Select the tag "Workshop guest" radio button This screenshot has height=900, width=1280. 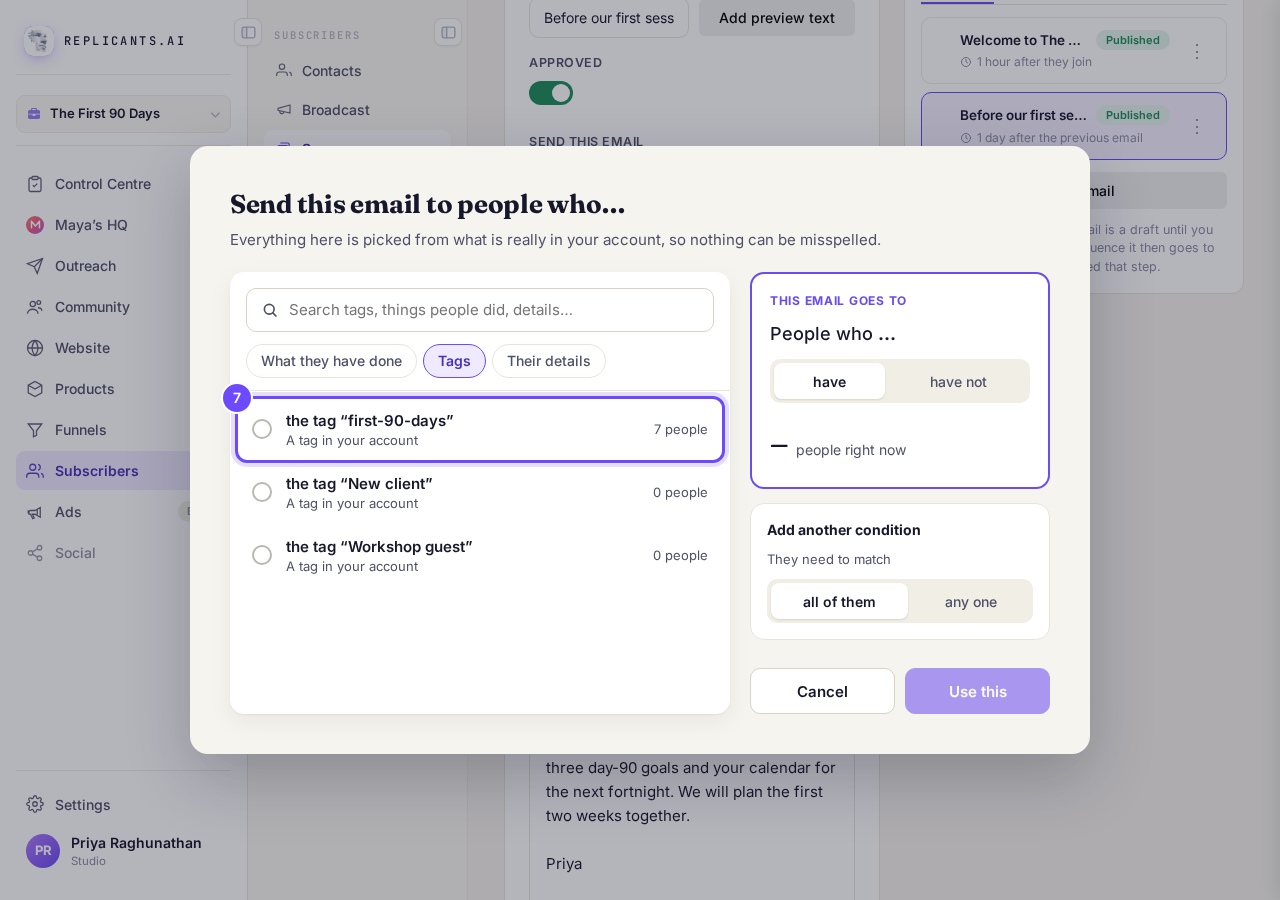262,555
